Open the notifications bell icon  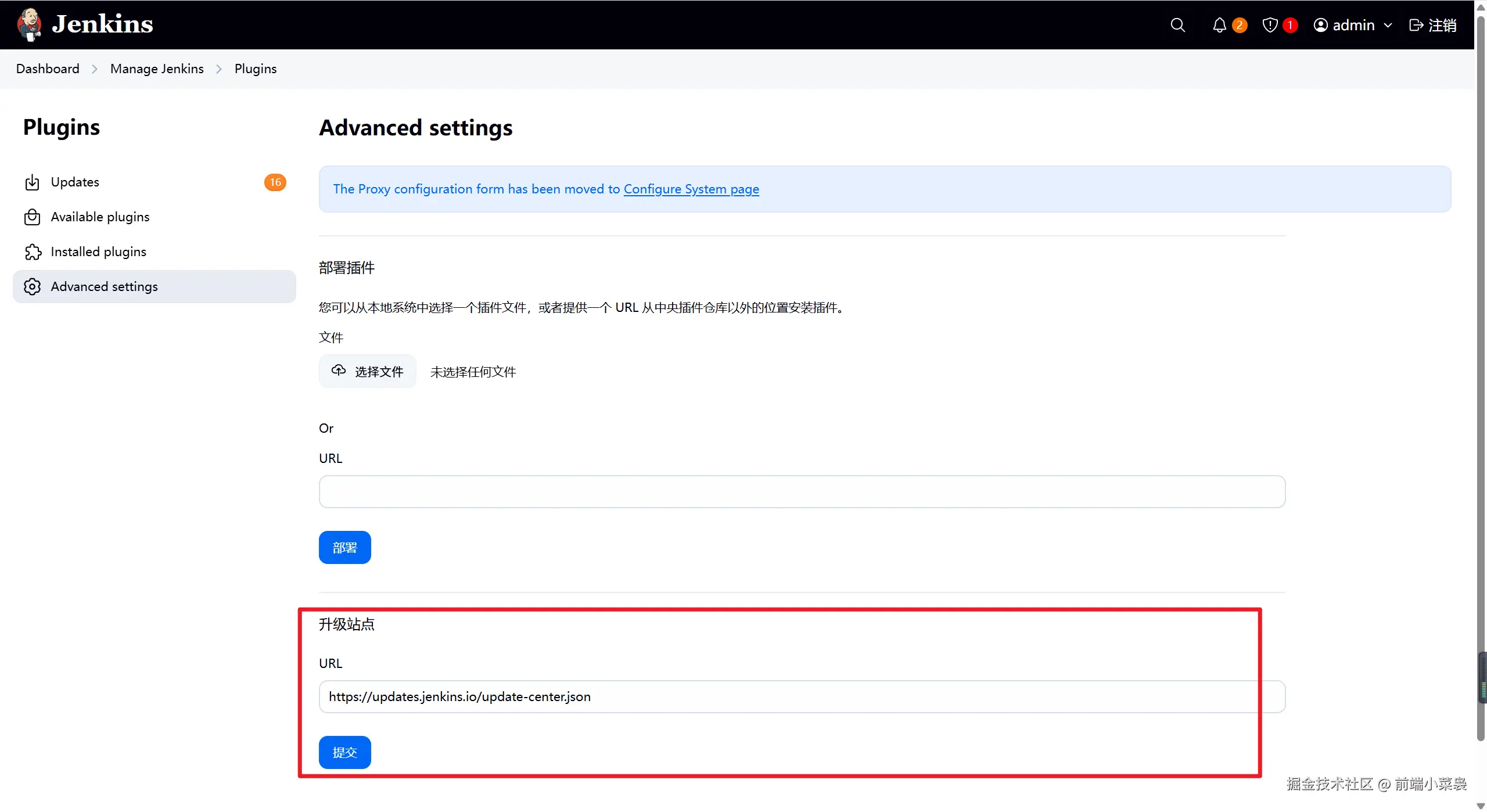(1219, 25)
